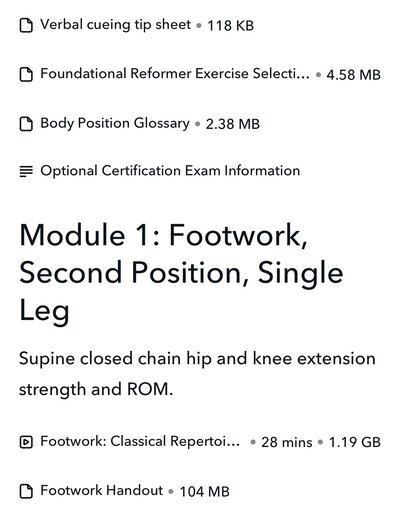400x518 pixels.
Task: Click the Verbal cueing tip sheet file icon
Action: point(26,26)
